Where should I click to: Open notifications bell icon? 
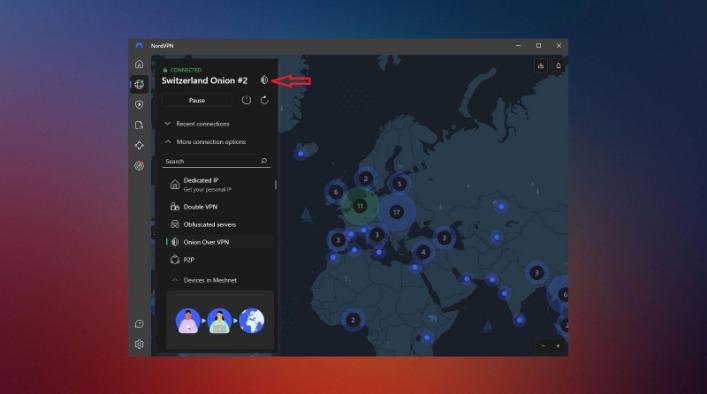pyautogui.click(x=558, y=66)
